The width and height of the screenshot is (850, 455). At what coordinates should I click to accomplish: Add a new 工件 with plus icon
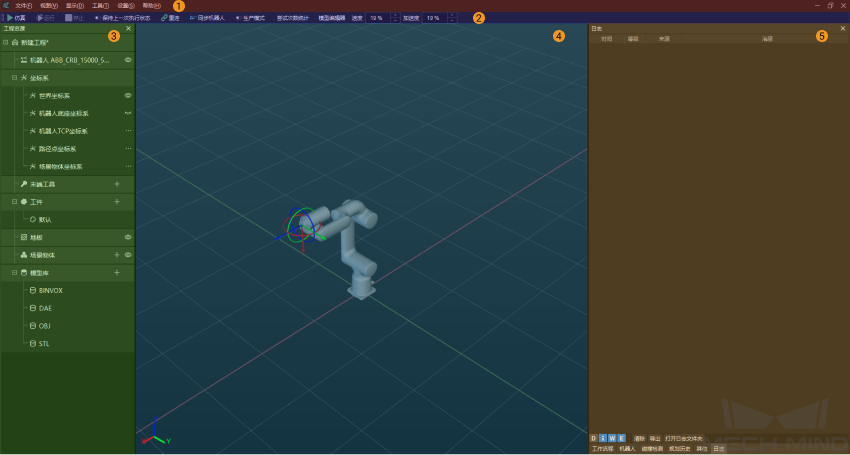click(117, 202)
